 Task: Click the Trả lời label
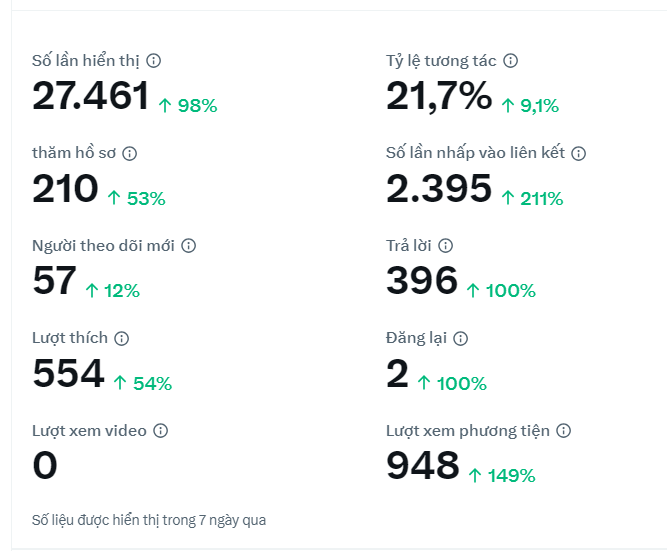click(x=408, y=246)
